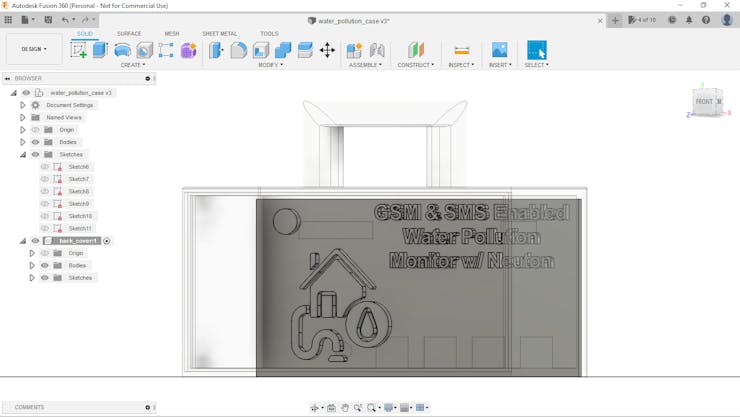740x417 pixels.
Task: Click the Pan hand icon in navigation bar
Action: 345,408
